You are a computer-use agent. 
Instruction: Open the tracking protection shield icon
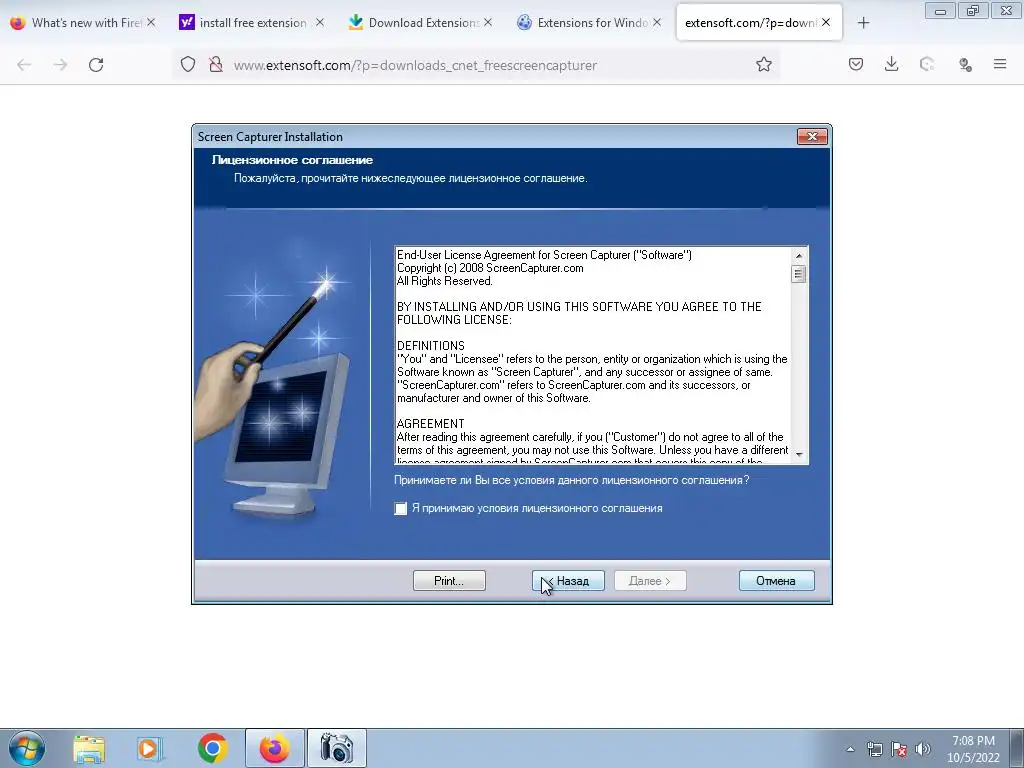[188, 65]
